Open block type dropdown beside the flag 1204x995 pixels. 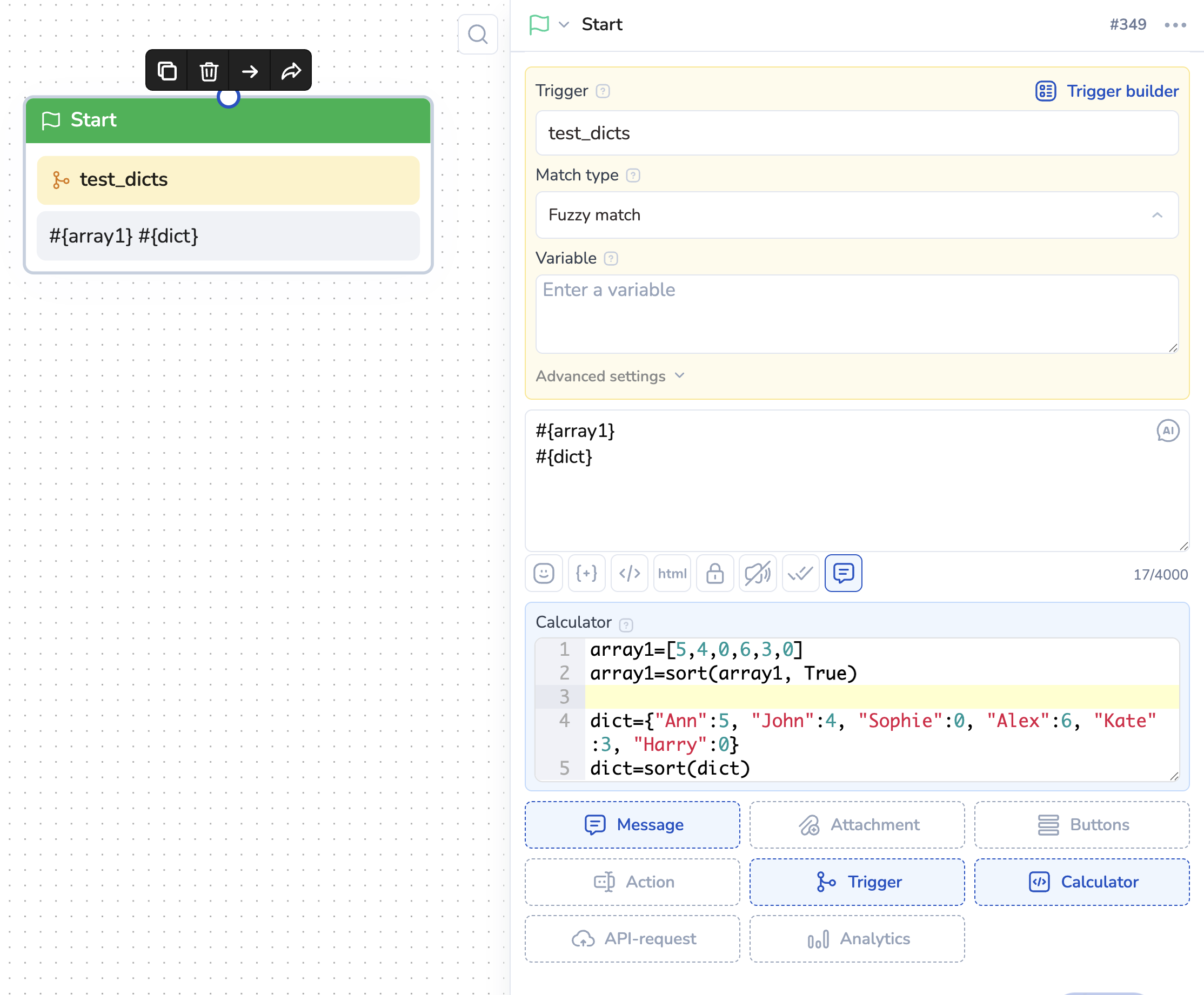[564, 25]
